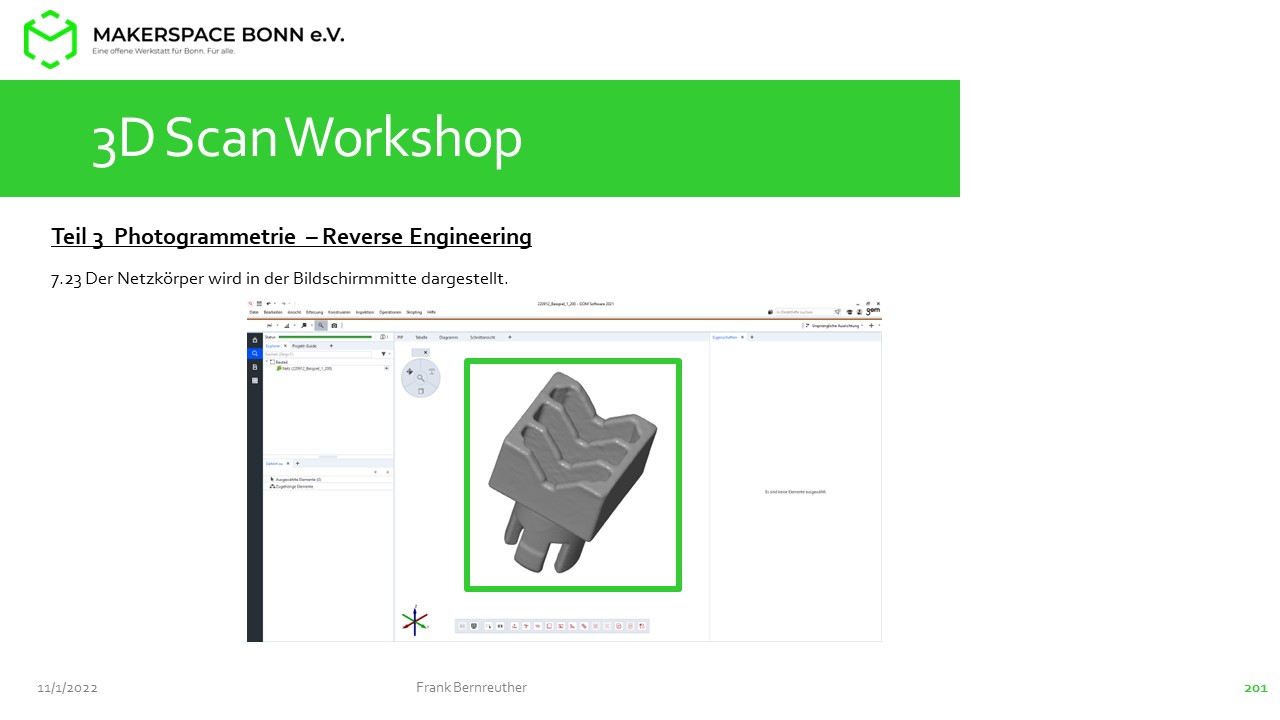Open the Konstruieren menu
This screenshot has height=720, width=1280.
pyautogui.click(x=339, y=312)
